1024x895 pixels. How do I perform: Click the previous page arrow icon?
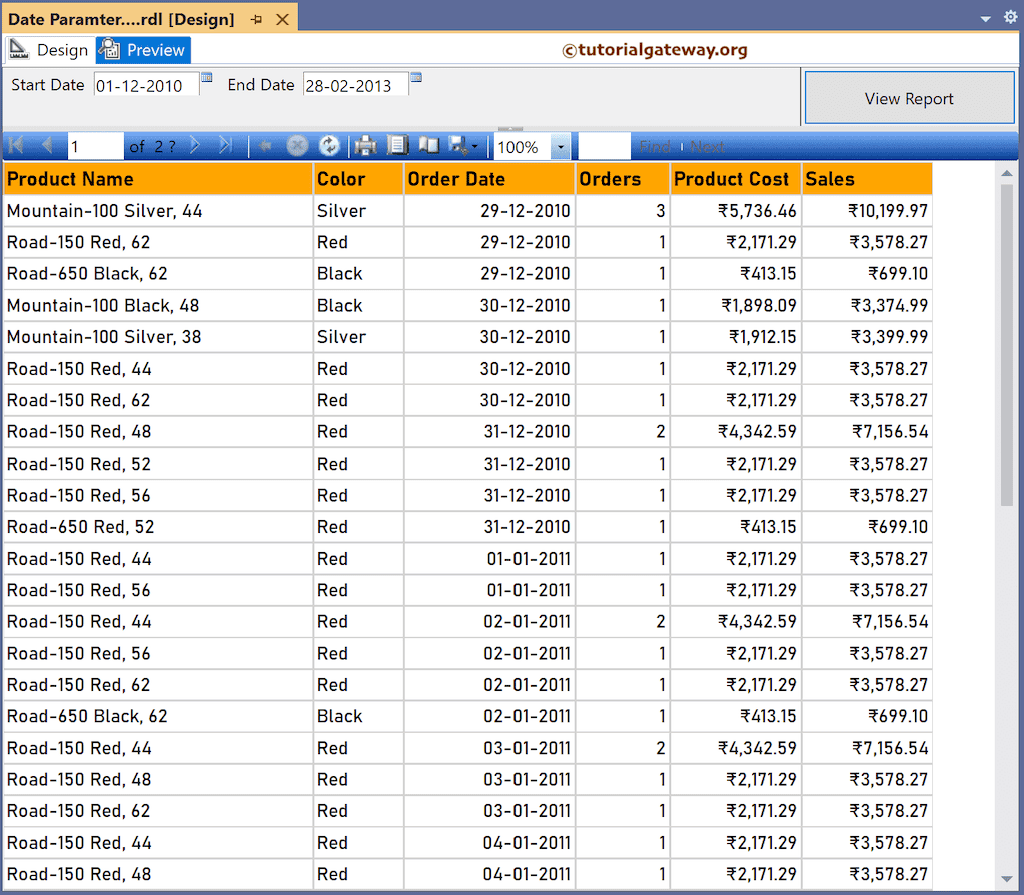click(x=48, y=146)
